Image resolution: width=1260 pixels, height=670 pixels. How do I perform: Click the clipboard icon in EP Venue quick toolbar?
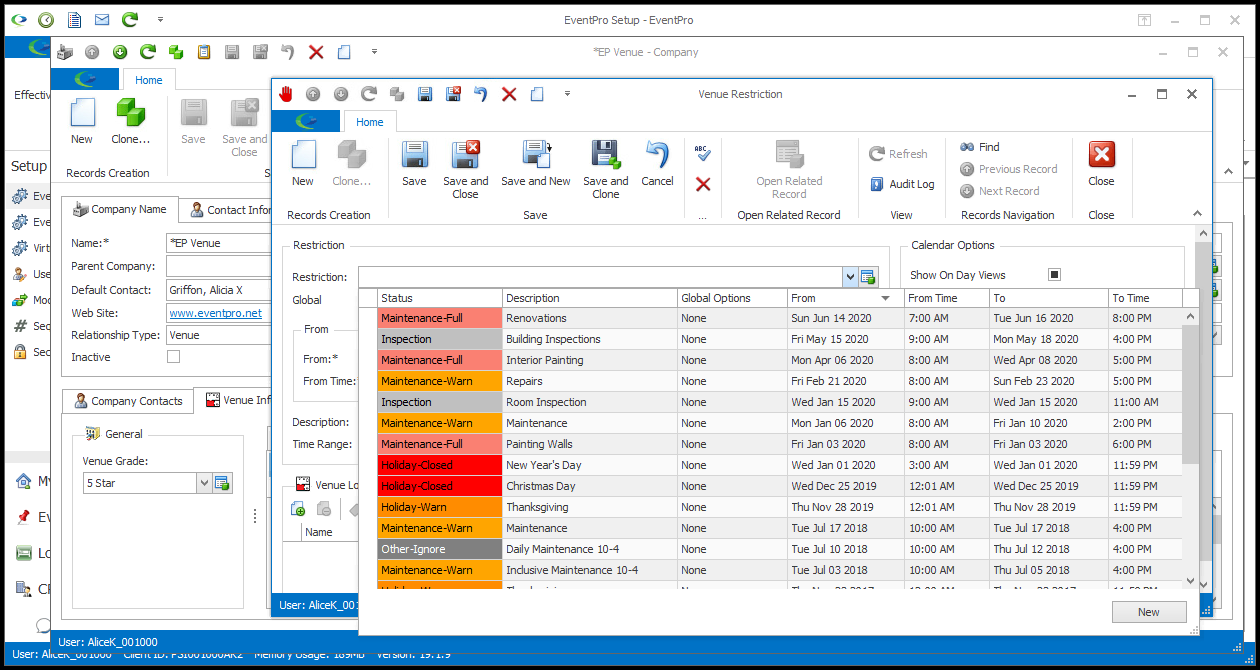coord(204,52)
